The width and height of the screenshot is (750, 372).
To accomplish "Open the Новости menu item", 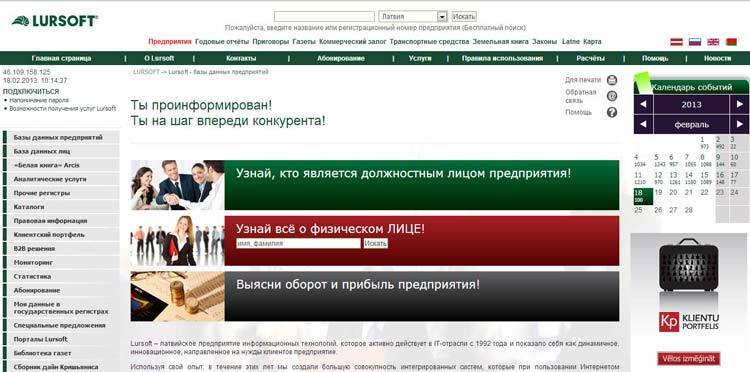I will [x=717, y=58].
